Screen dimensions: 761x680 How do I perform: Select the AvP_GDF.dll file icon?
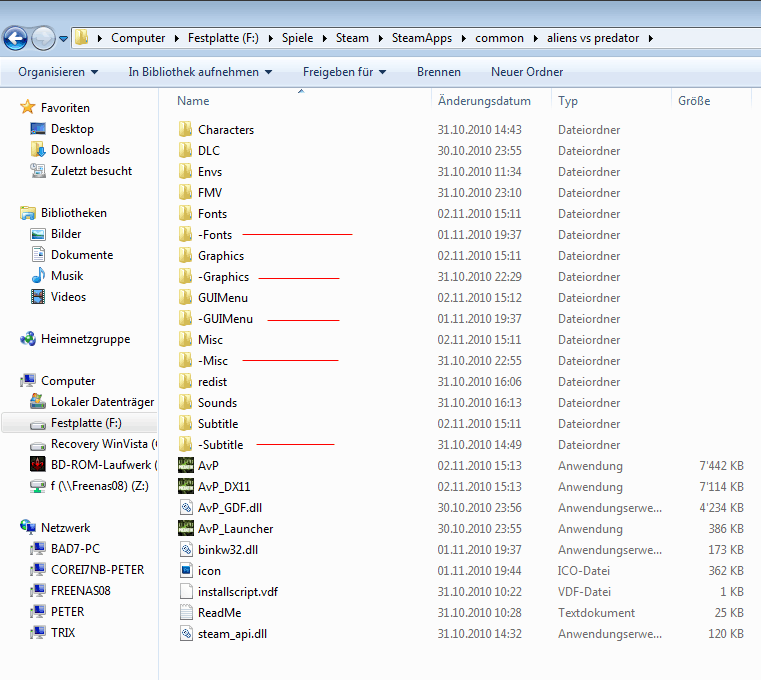(x=186, y=508)
